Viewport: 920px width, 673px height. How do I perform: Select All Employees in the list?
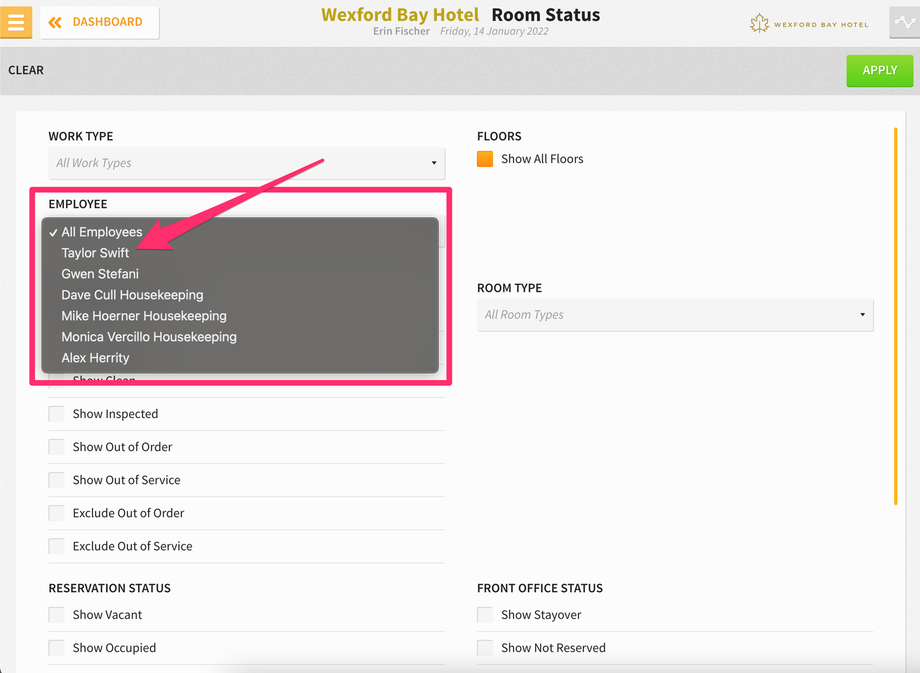(x=240, y=232)
